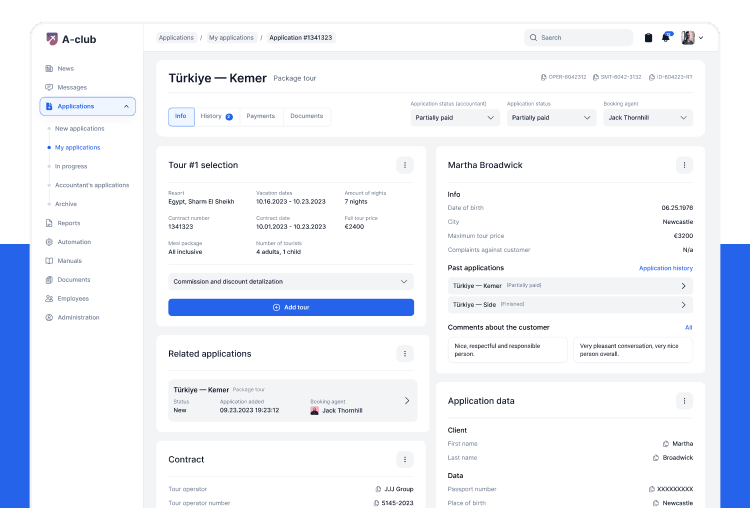The height and width of the screenshot is (508, 750).
Task: Open Application data options menu
Action: (x=684, y=401)
